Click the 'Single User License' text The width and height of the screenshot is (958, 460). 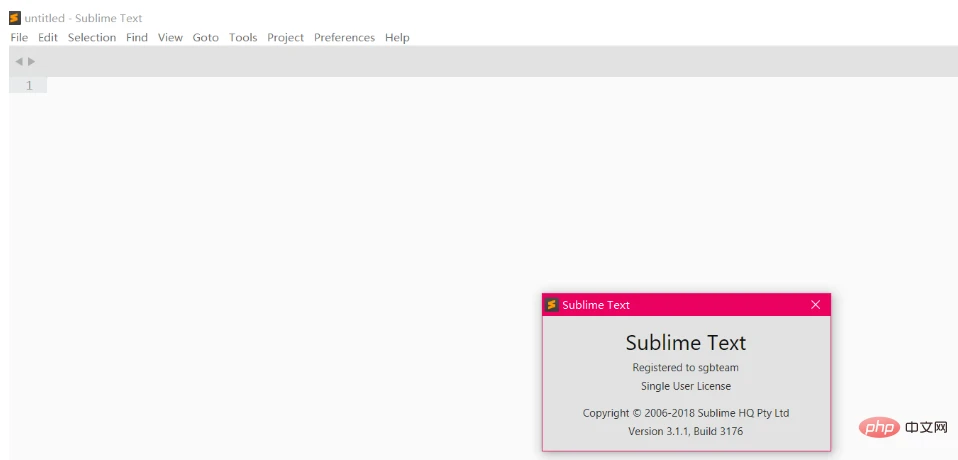686,386
